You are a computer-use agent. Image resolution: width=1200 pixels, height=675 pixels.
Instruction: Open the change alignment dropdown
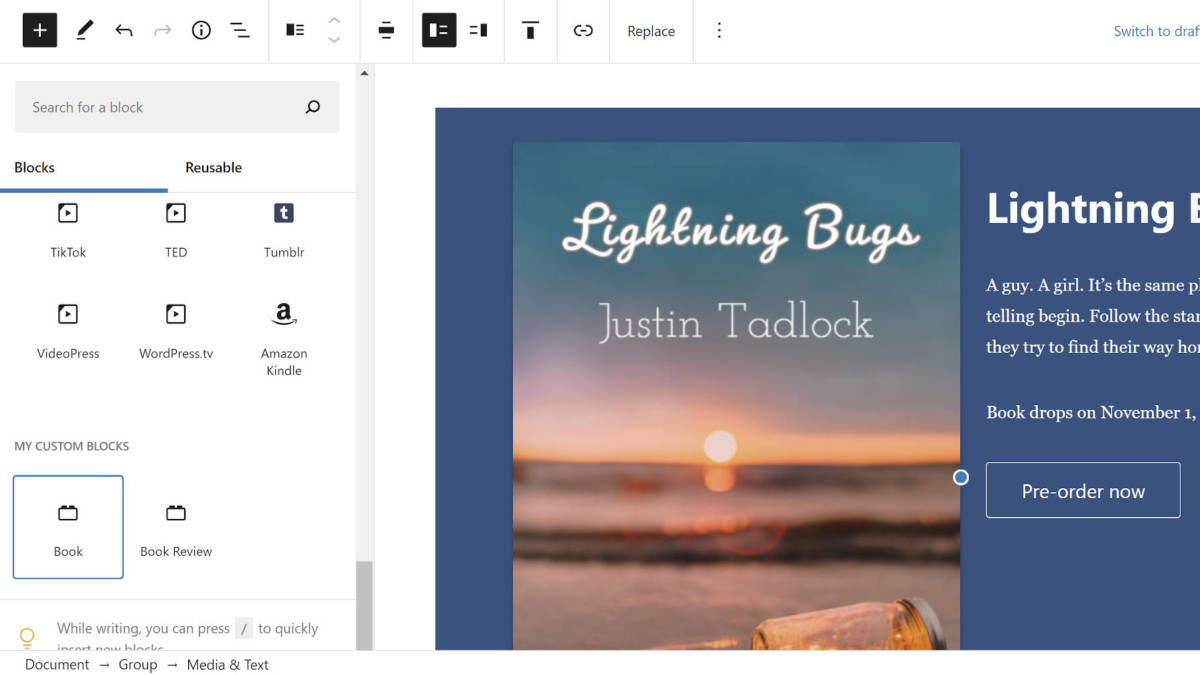[x=386, y=30]
